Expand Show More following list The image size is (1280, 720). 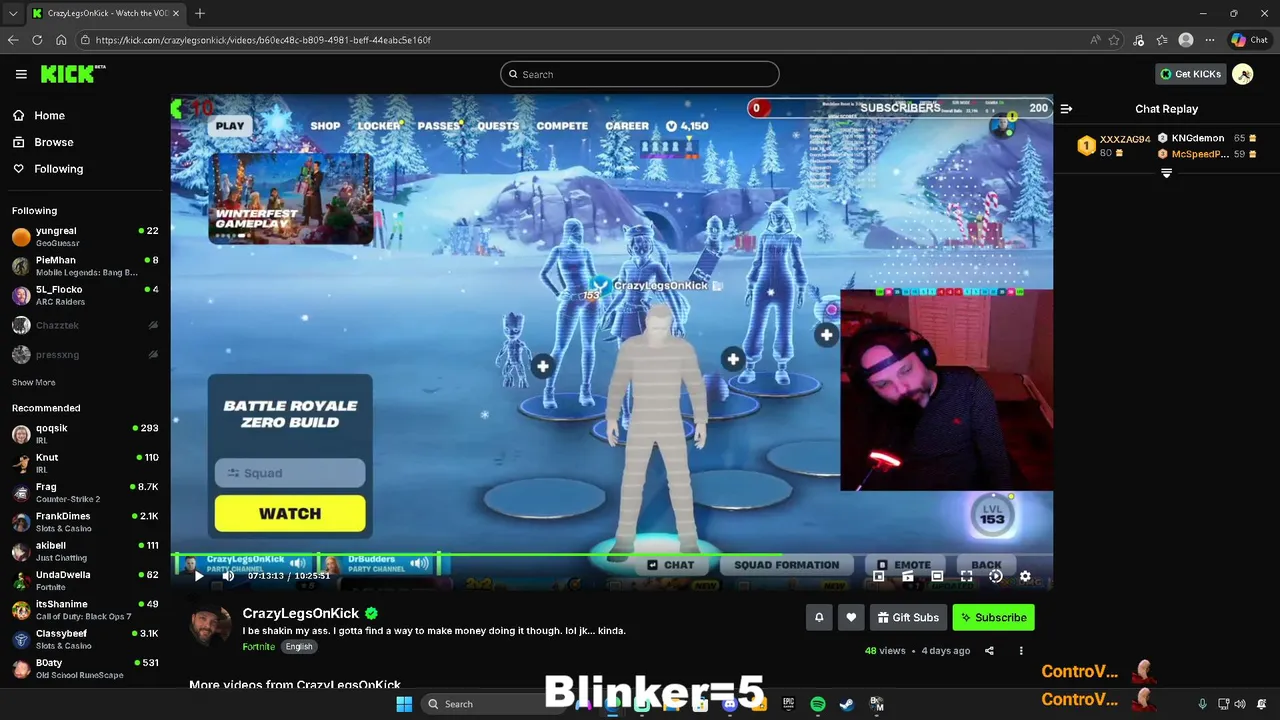tap(34, 382)
